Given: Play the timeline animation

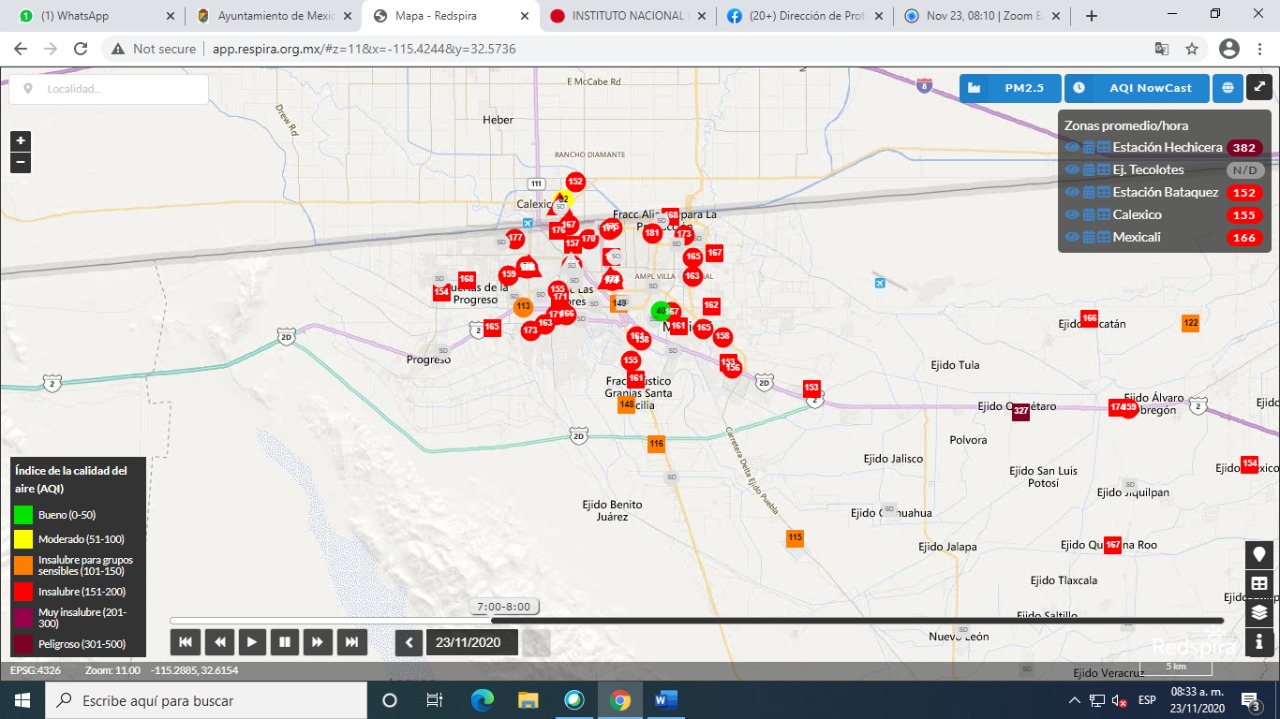Looking at the screenshot, I should pos(252,642).
